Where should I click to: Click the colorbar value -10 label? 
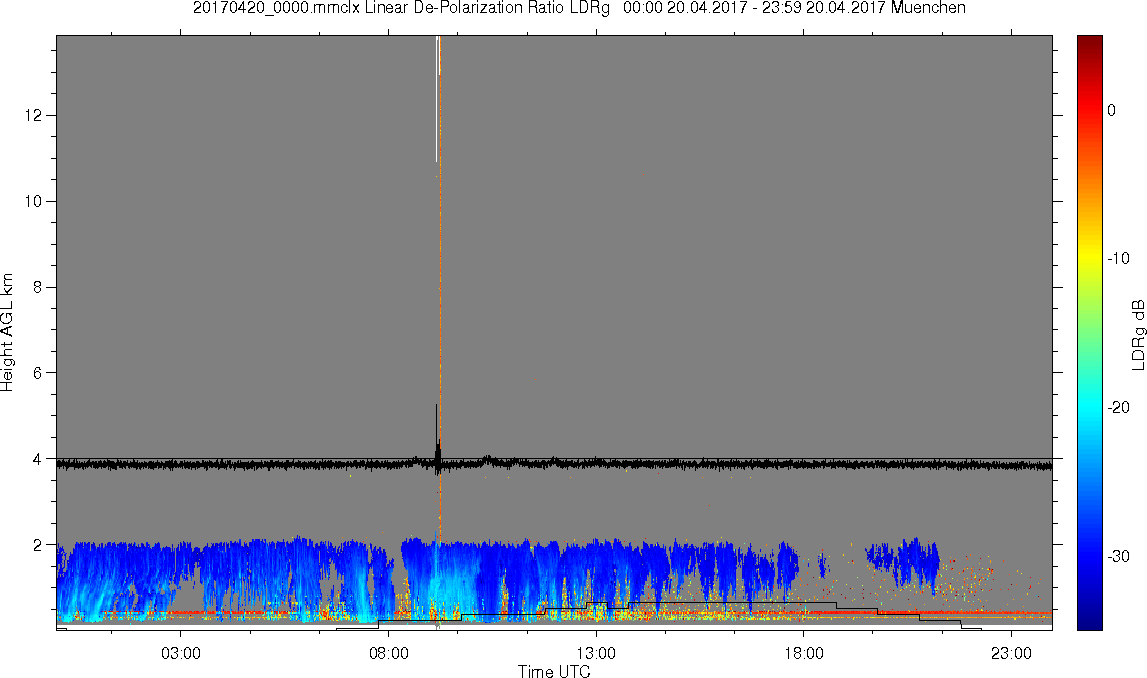[x=1119, y=259]
